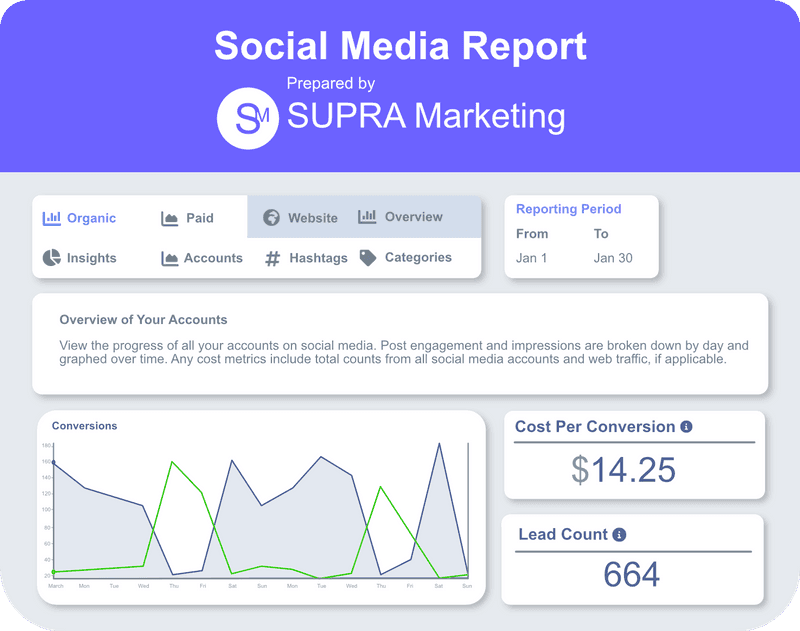Click the SUPRA Marketing brand name
800x631 pixels.
click(426, 117)
